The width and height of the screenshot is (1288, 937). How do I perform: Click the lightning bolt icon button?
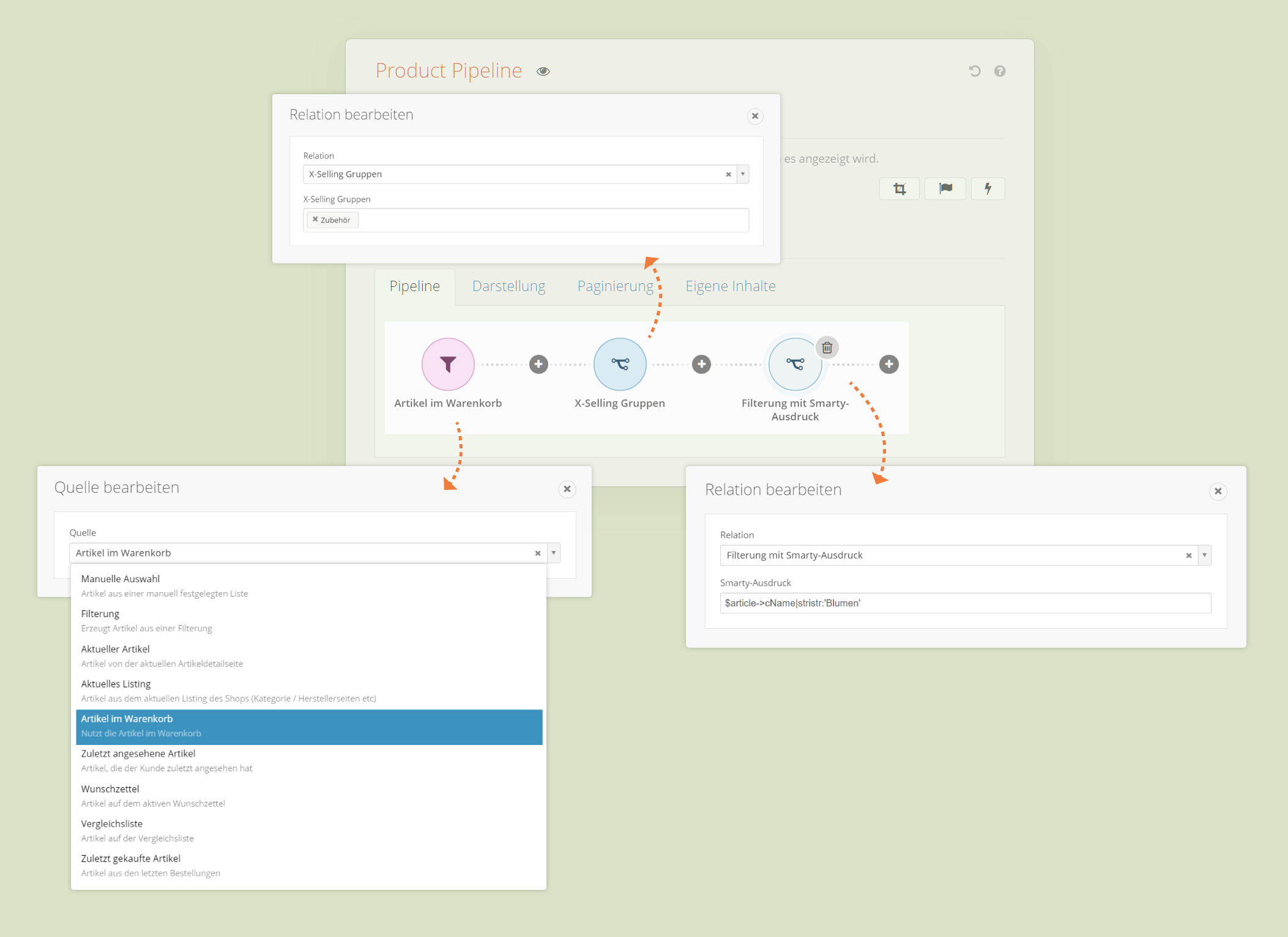[x=988, y=188]
